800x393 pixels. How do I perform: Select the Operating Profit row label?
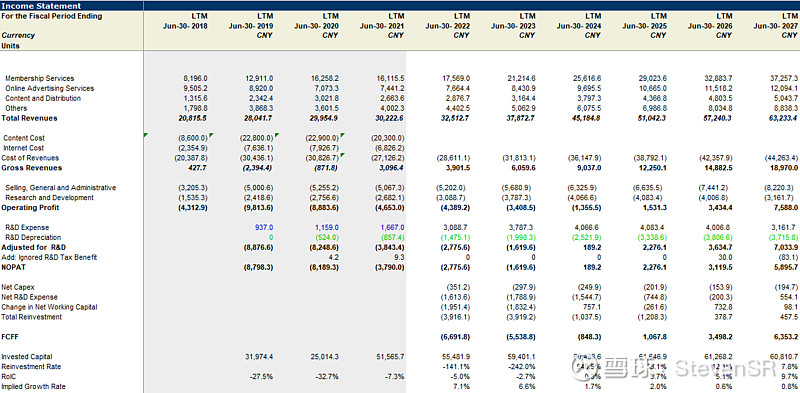point(30,208)
